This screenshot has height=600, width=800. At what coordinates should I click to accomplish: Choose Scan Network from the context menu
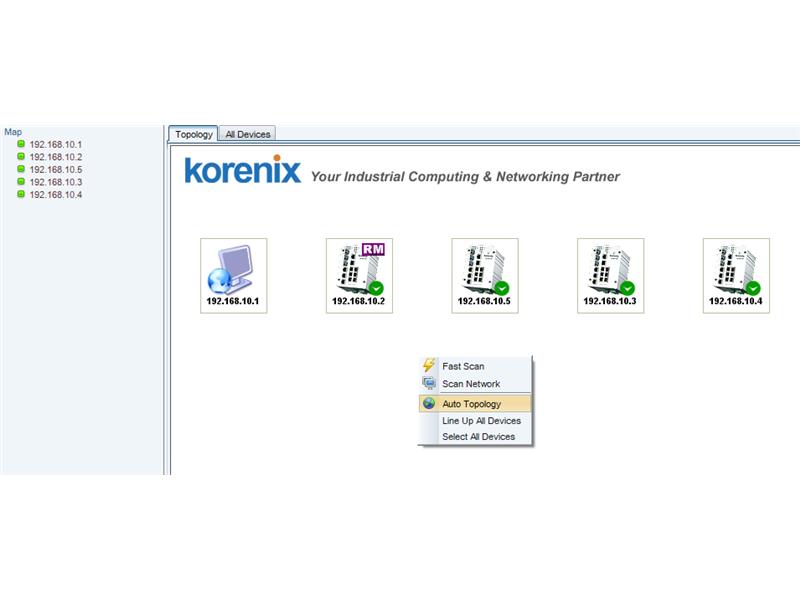click(x=476, y=384)
